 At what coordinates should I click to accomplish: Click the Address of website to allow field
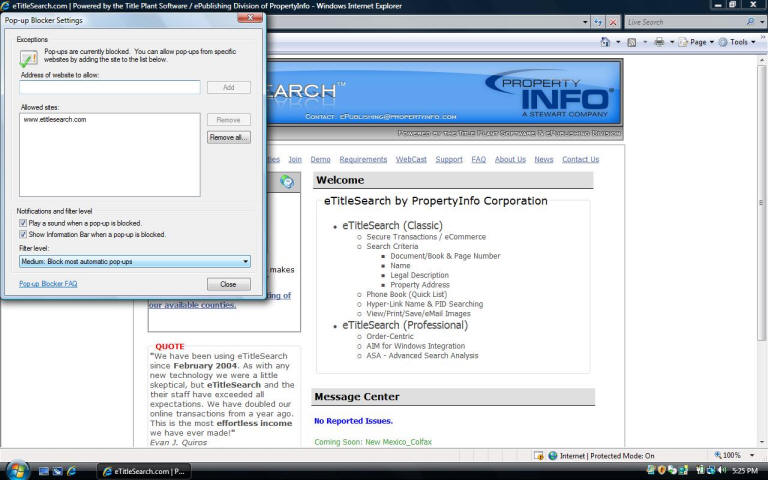click(x=110, y=87)
